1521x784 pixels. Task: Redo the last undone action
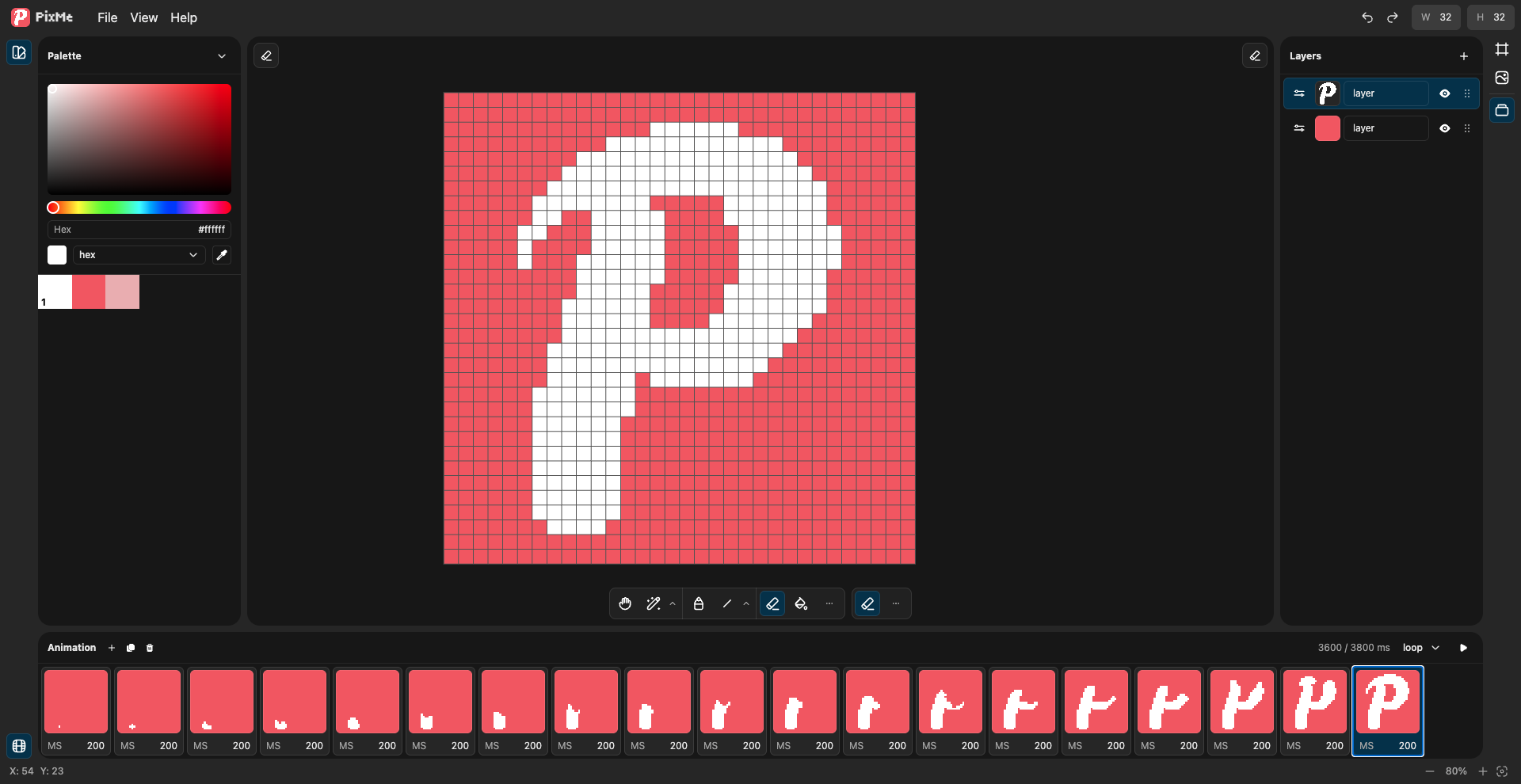[1393, 17]
